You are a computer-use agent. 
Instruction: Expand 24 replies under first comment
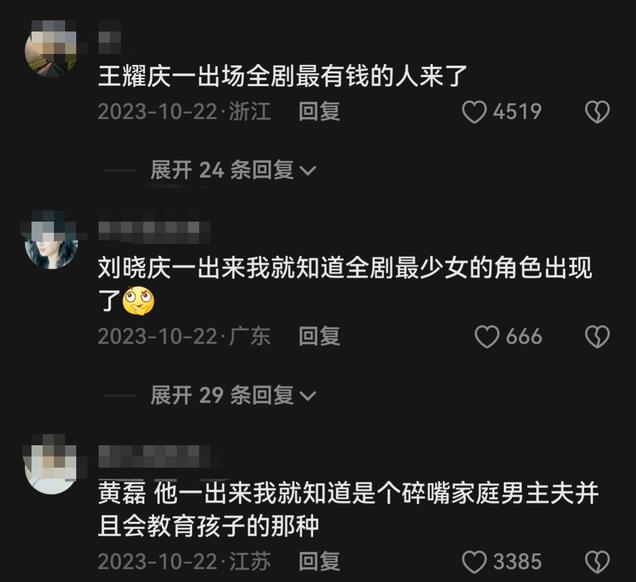tap(233, 170)
